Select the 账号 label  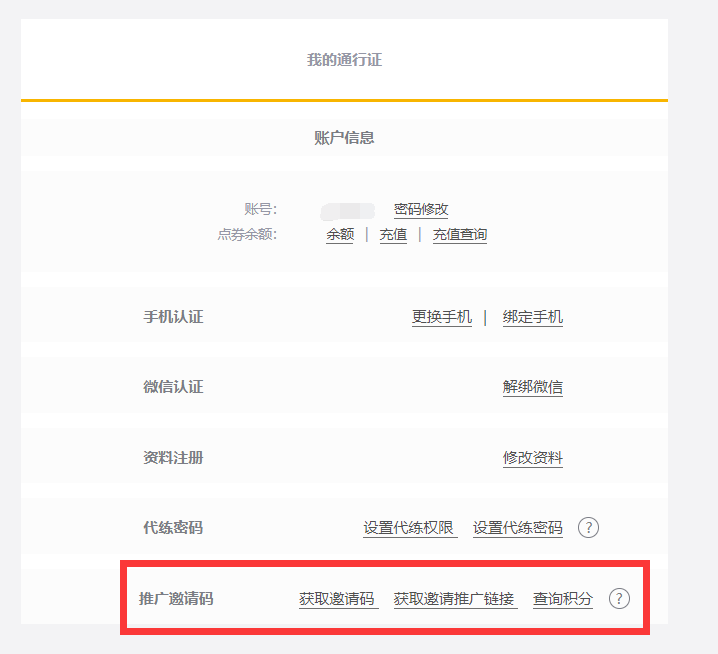click(x=261, y=209)
